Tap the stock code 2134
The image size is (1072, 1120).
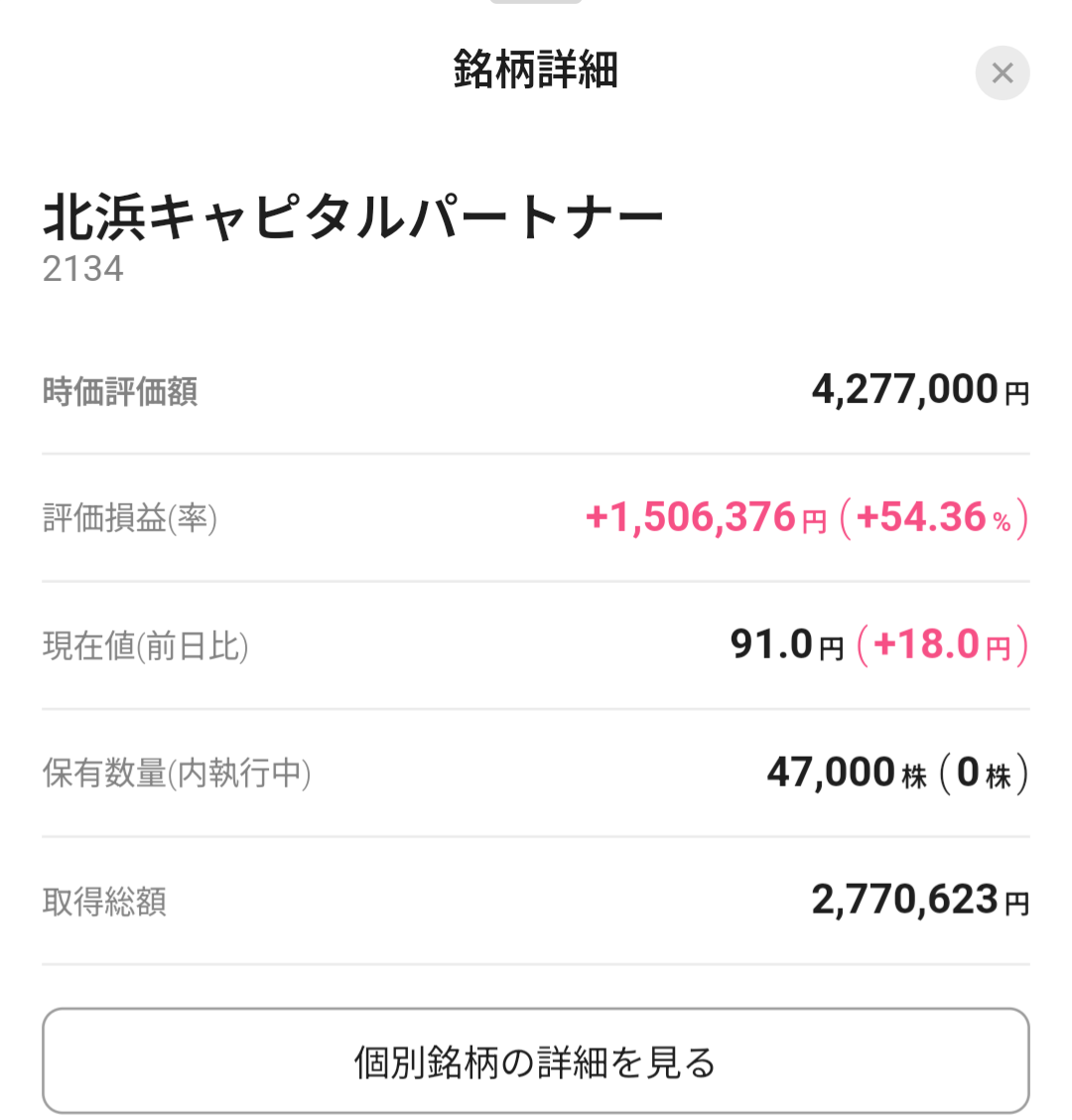82,269
